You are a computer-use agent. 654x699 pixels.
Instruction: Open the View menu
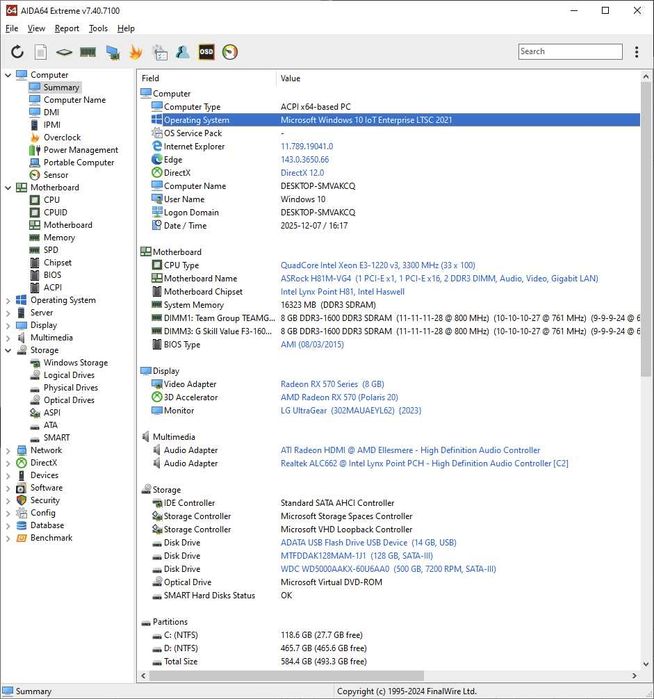[x=36, y=28]
